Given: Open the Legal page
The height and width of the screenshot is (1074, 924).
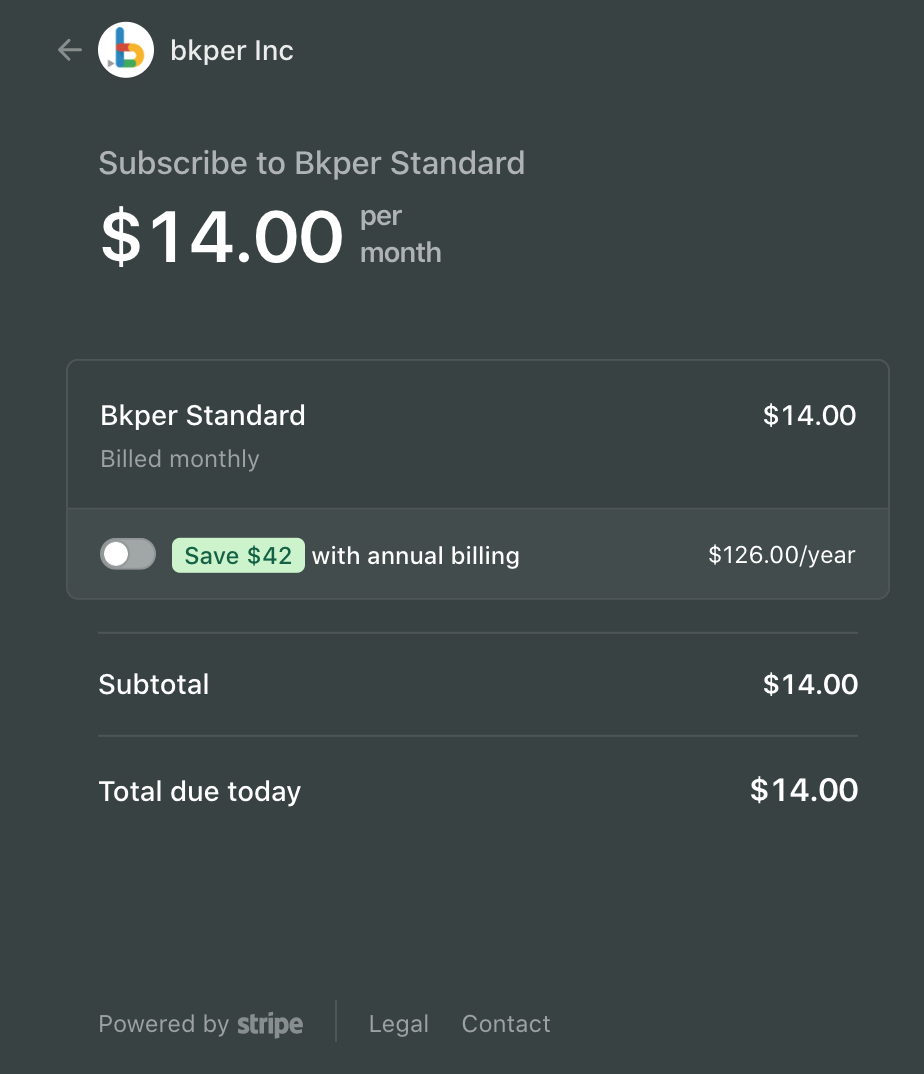Looking at the screenshot, I should [x=398, y=1023].
